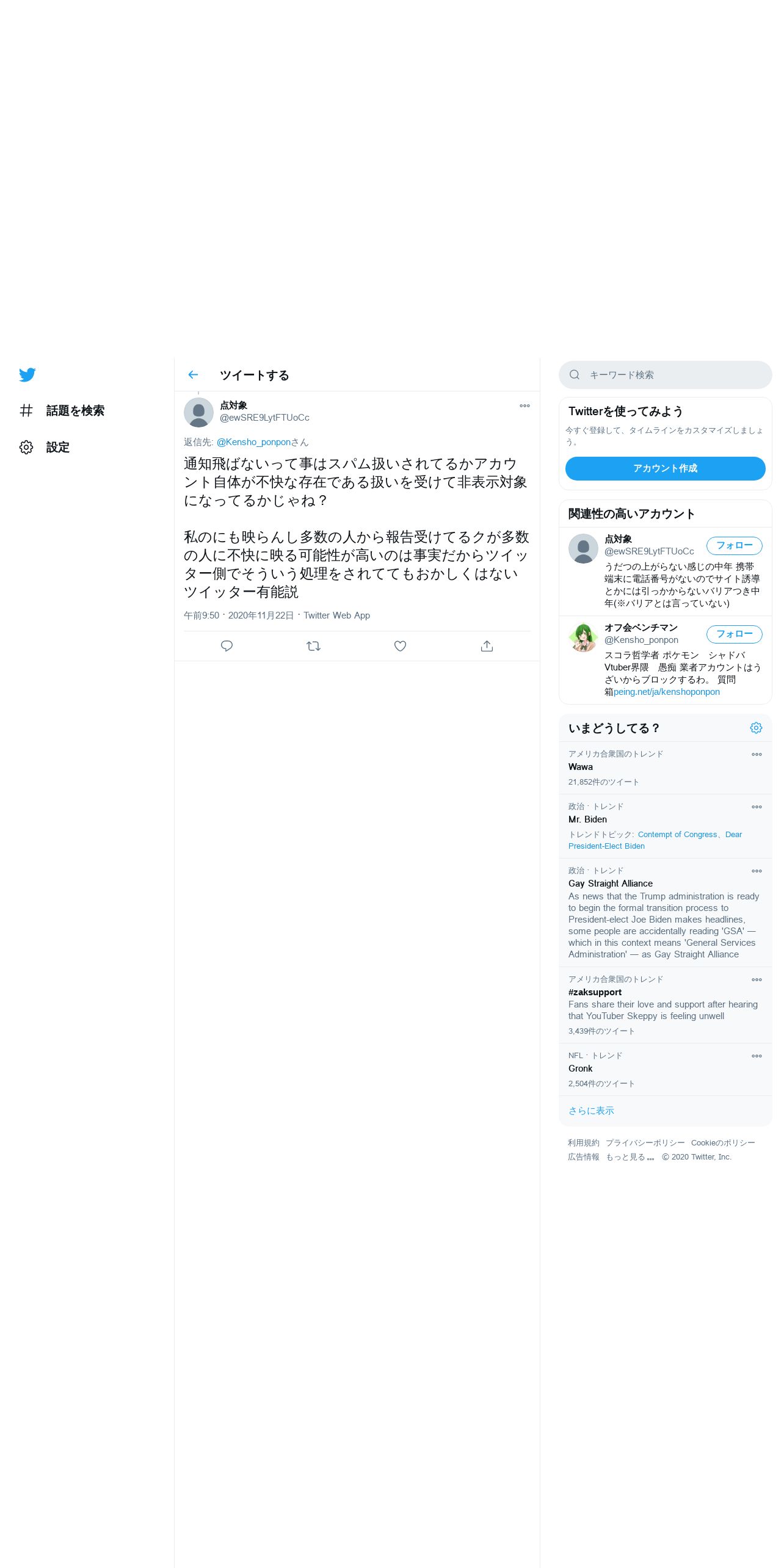Click the さらに表示 link under trends
The height and width of the screenshot is (1568, 784).
[591, 1111]
